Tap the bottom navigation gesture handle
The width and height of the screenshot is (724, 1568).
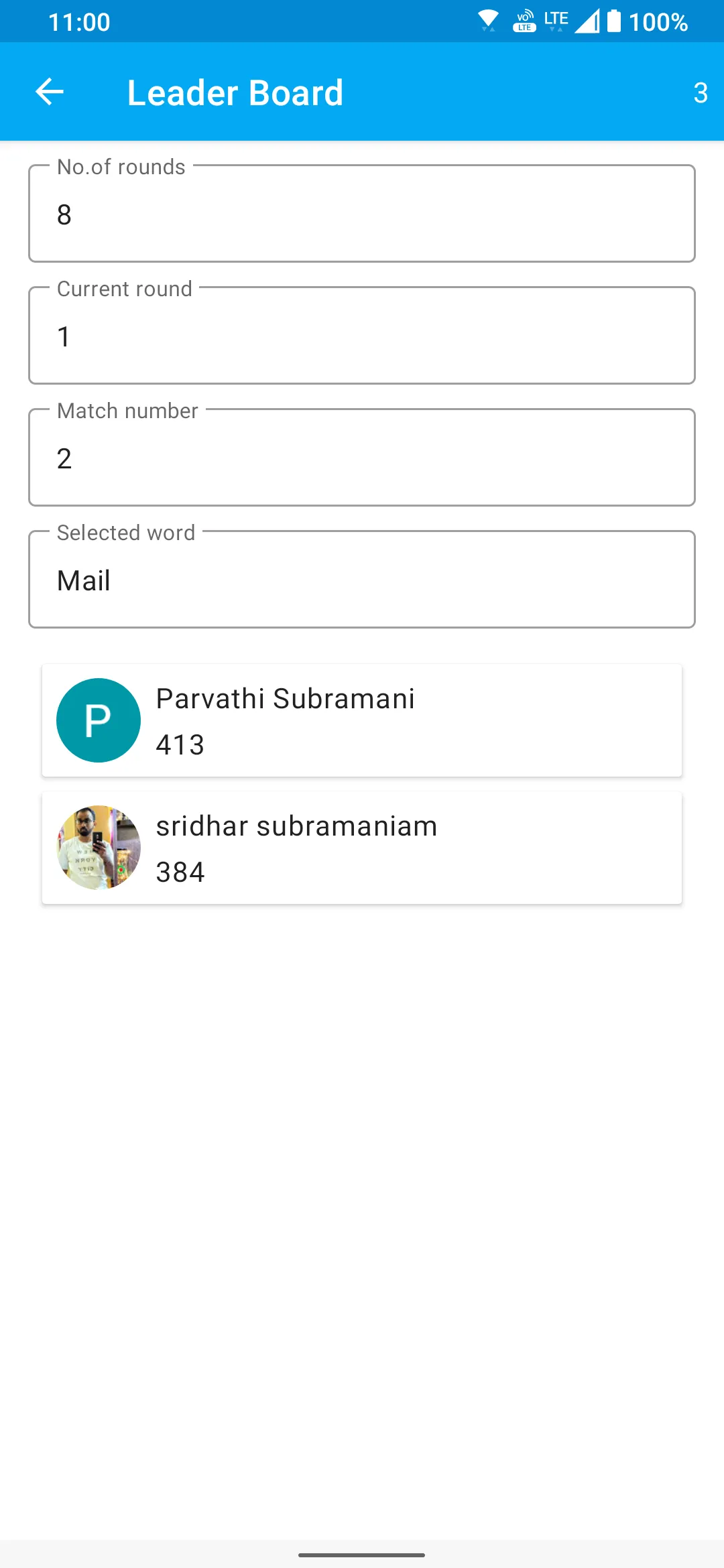362,1555
